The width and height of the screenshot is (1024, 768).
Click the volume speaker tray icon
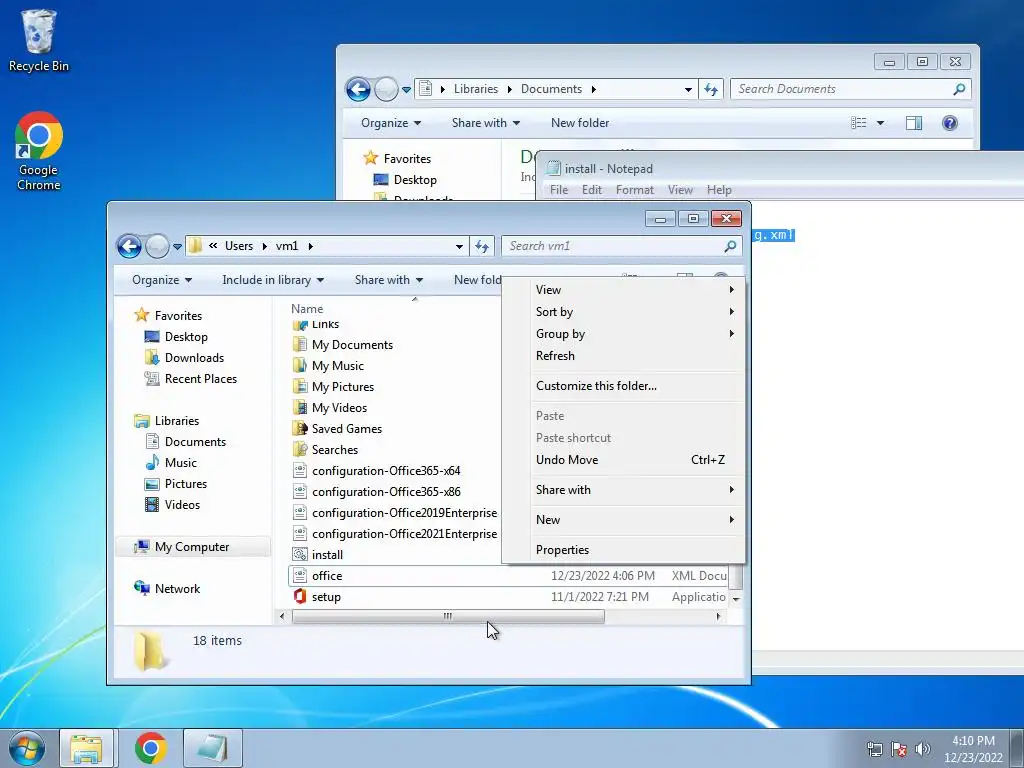(922, 749)
